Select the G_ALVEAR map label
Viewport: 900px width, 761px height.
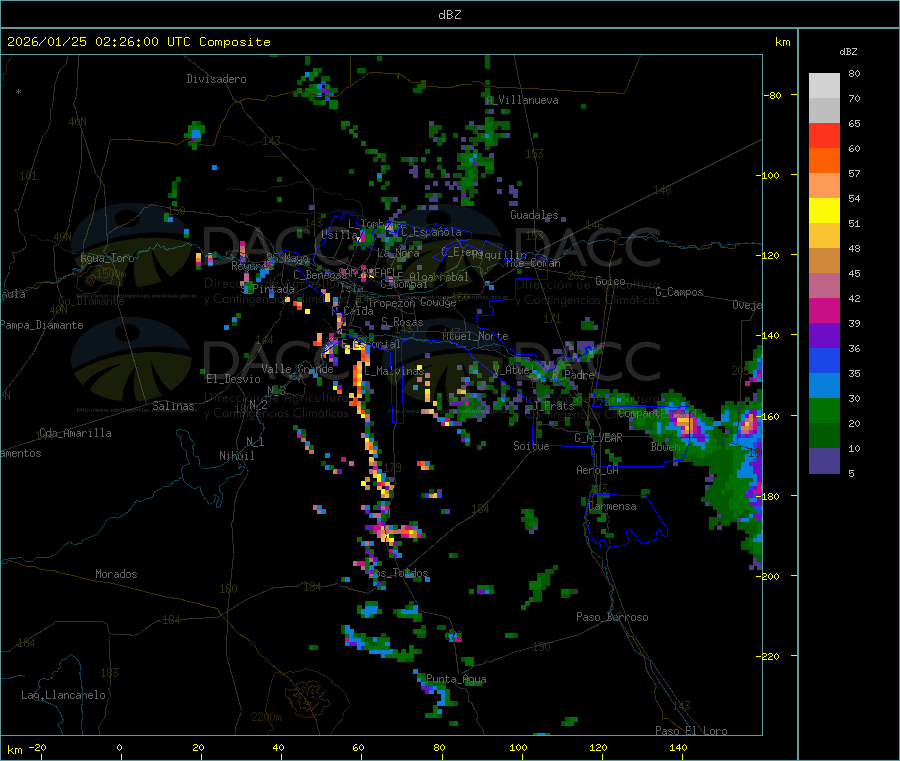click(x=598, y=438)
